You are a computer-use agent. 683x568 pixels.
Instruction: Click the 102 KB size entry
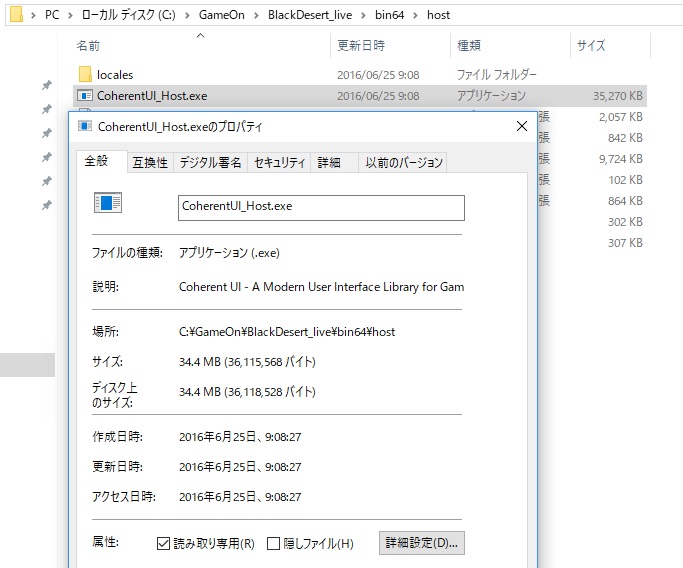[x=626, y=179]
